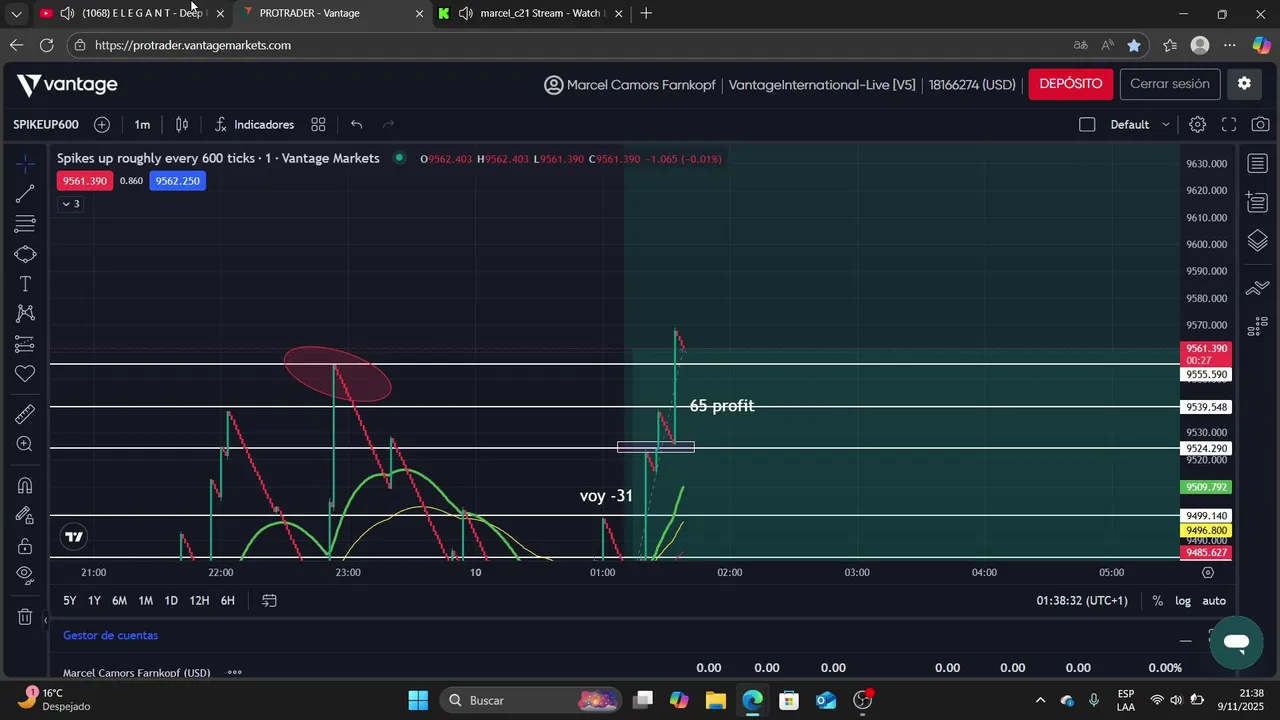
Task: Redo the chart action
Action: pos(389,125)
